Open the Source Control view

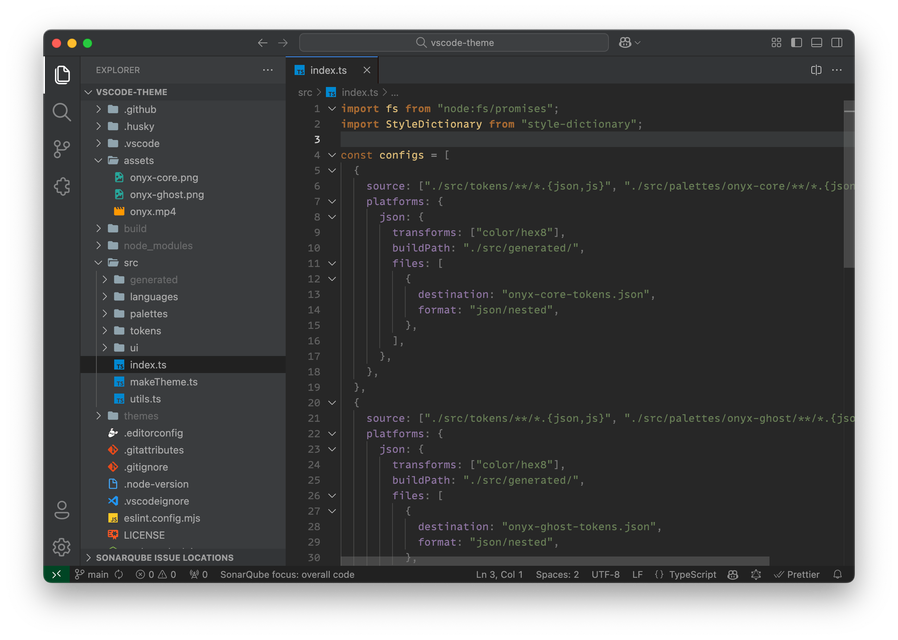coord(62,149)
